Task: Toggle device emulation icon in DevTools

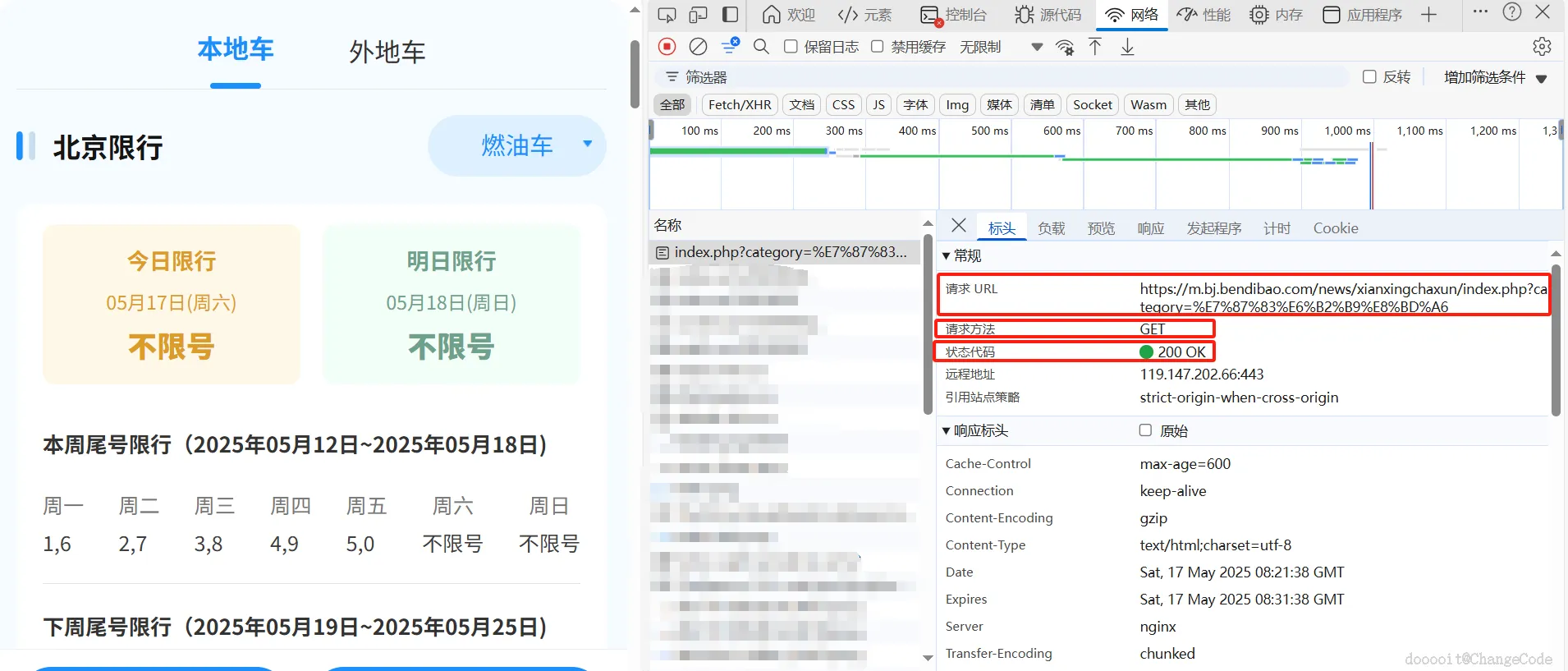Action: [x=698, y=15]
